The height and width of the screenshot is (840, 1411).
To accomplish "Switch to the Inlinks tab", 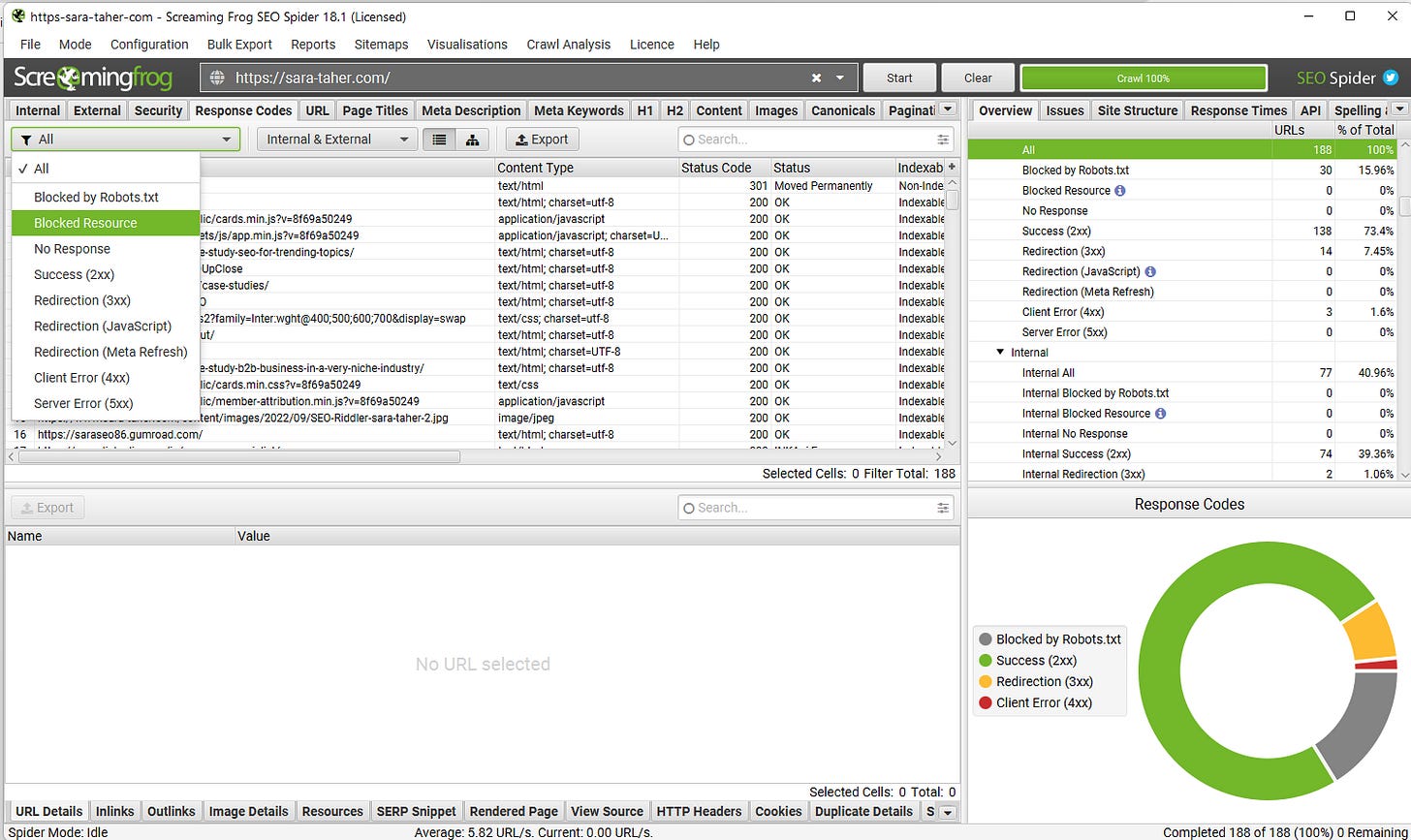I will tap(115, 812).
